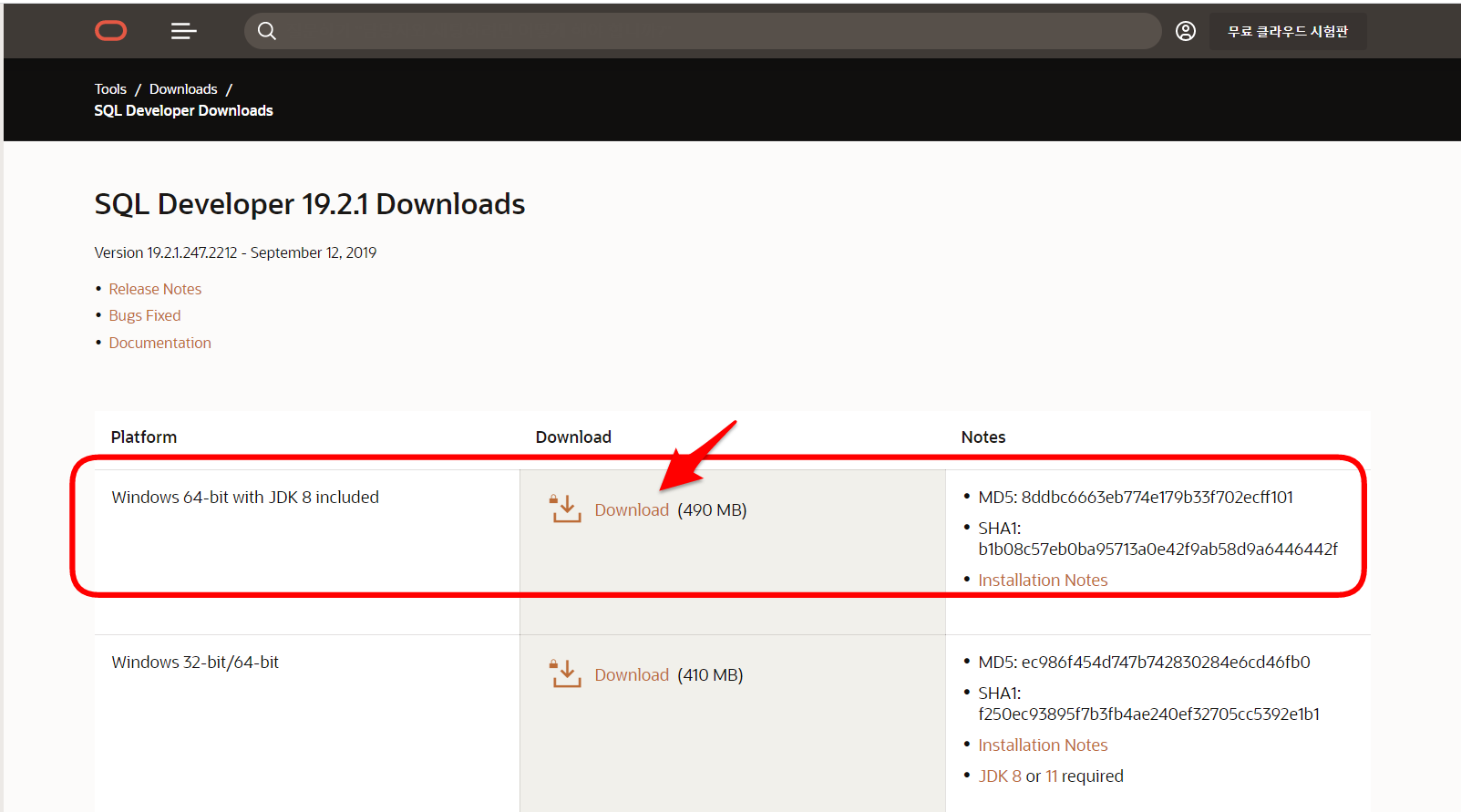Open the Release Notes link
This screenshot has height=812, width=1461.
[155, 289]
